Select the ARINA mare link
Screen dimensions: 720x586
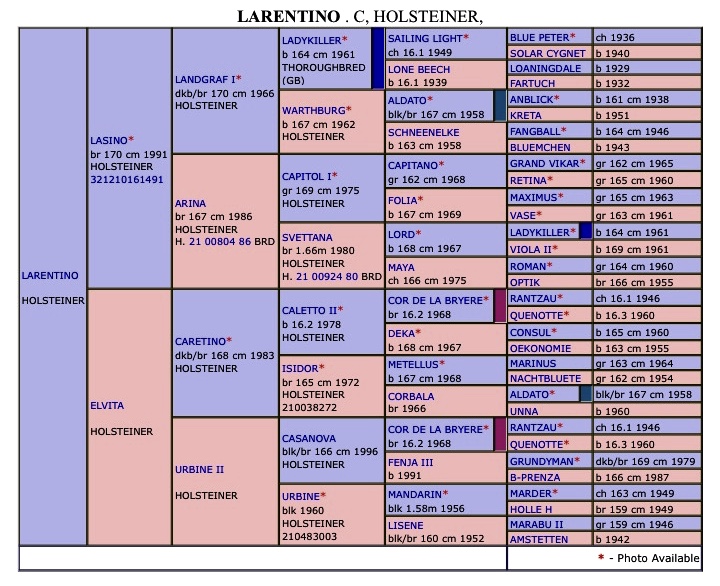click(x=190, y=203)
